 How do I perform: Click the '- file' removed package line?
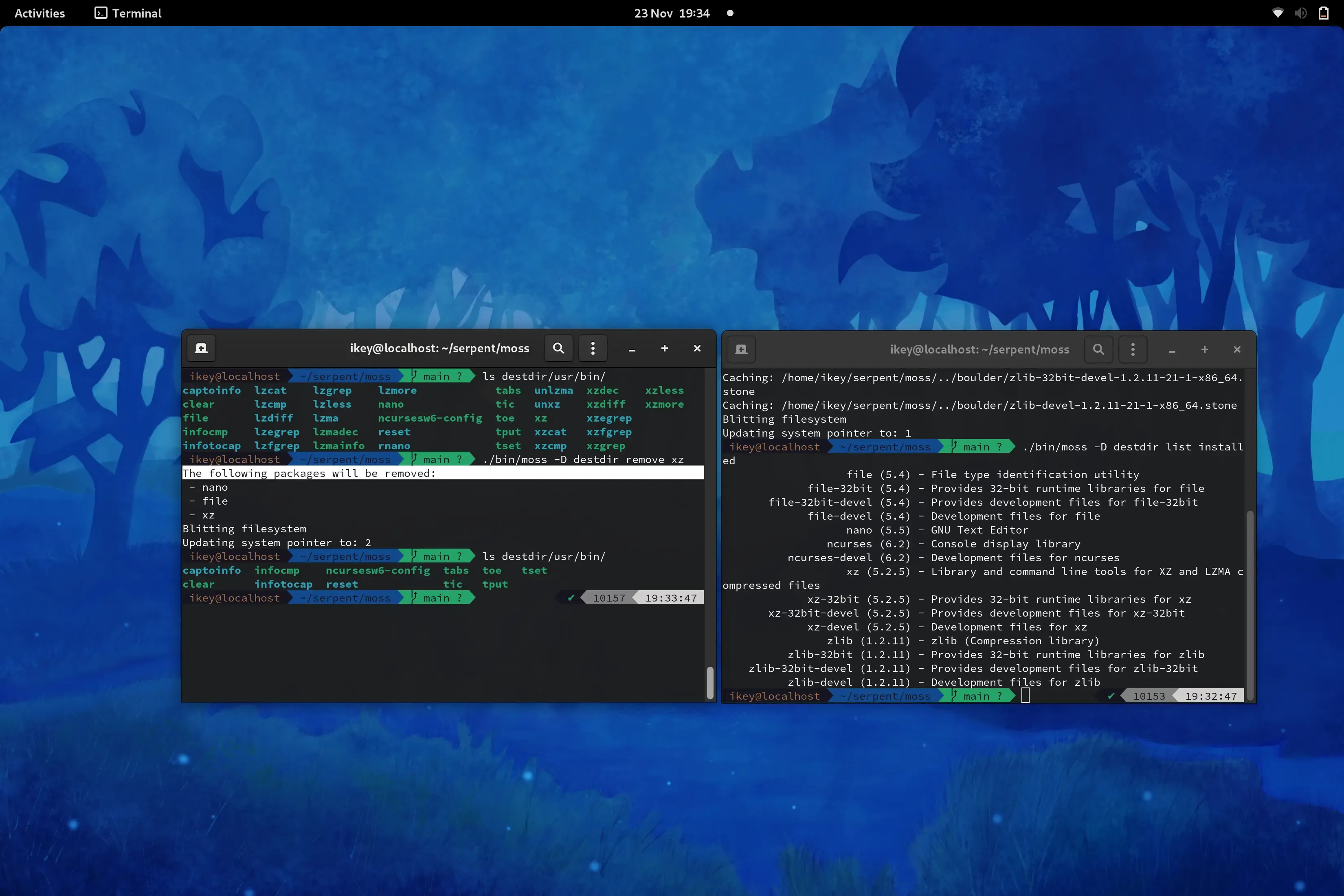(x=209, y=501)
